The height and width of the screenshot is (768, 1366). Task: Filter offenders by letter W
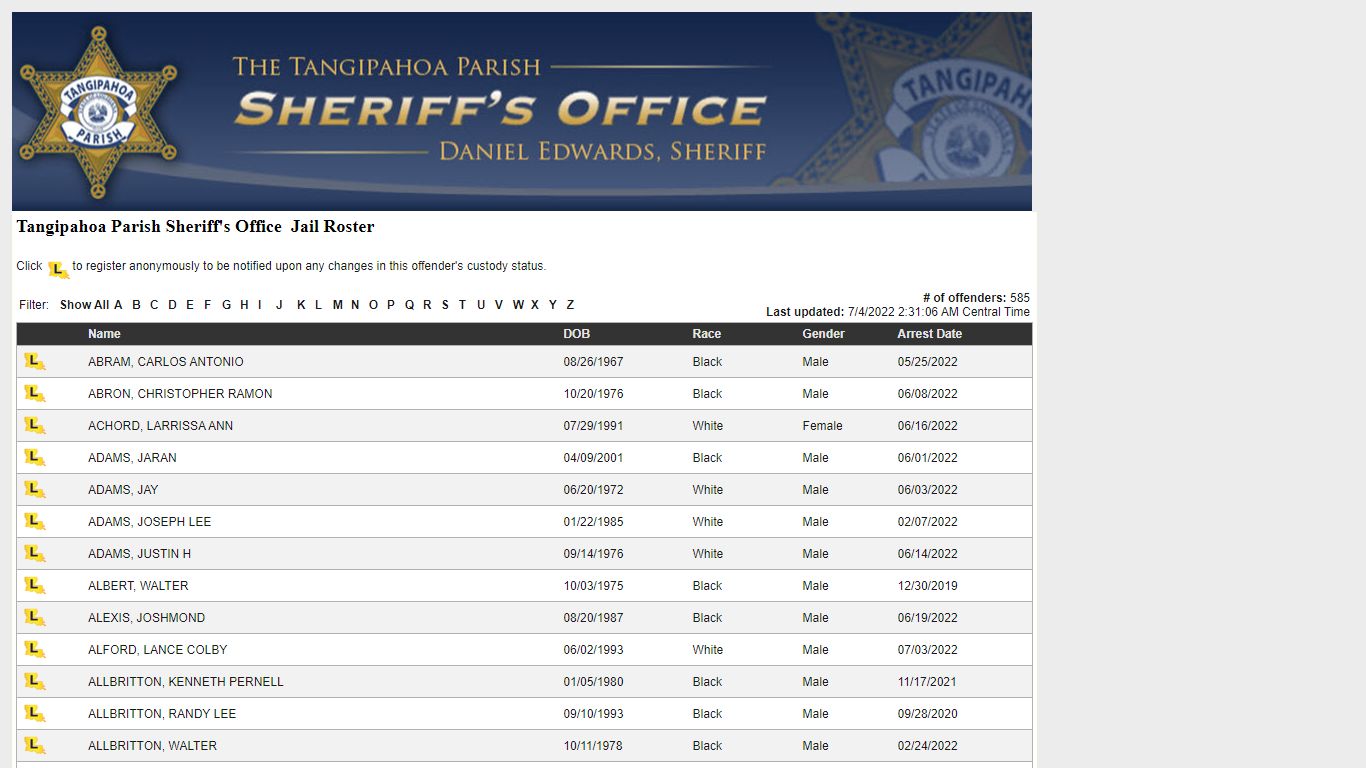tap(518, 305)
